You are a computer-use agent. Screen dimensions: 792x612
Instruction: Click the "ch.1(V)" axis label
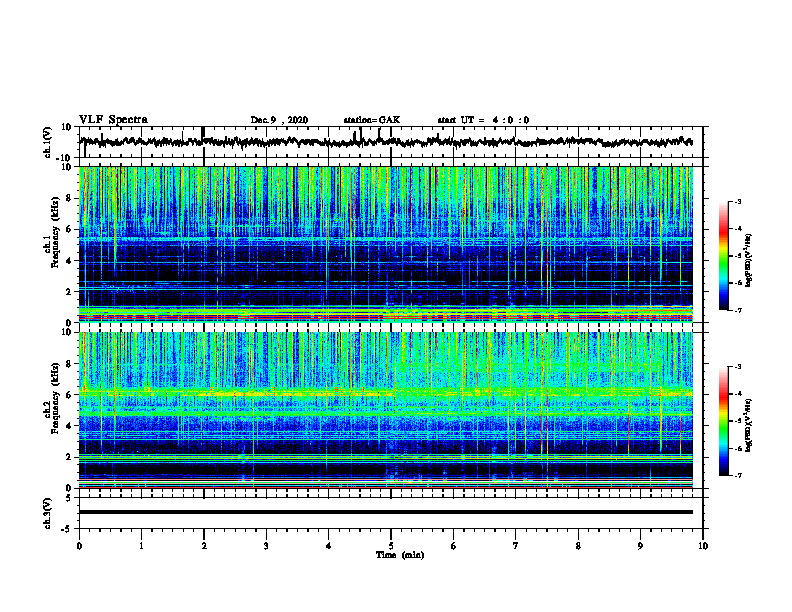point(48,142)
